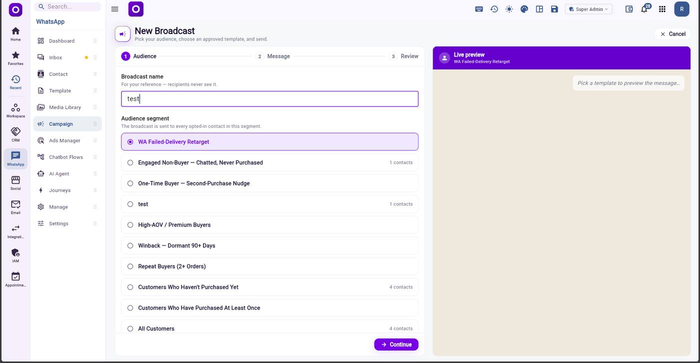Select Customers Who Haven't Purchased Yet segment
The width and height of the screenshot is (700, 363).
(x=270, y=287)
